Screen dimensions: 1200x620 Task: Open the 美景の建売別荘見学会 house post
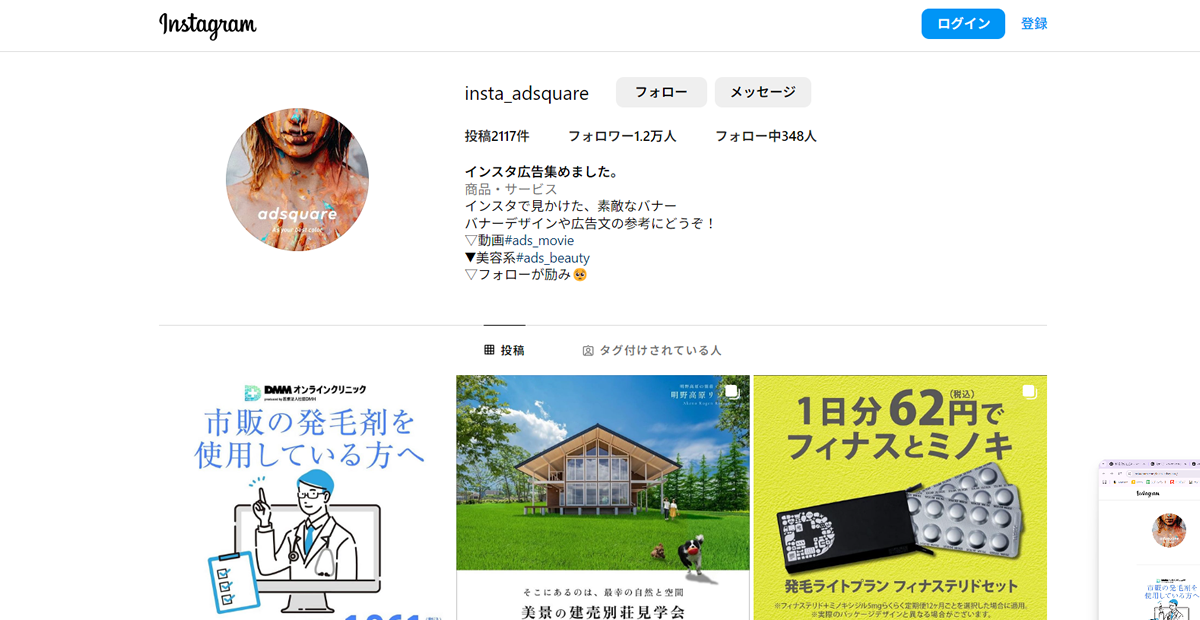tap(603, 498)
